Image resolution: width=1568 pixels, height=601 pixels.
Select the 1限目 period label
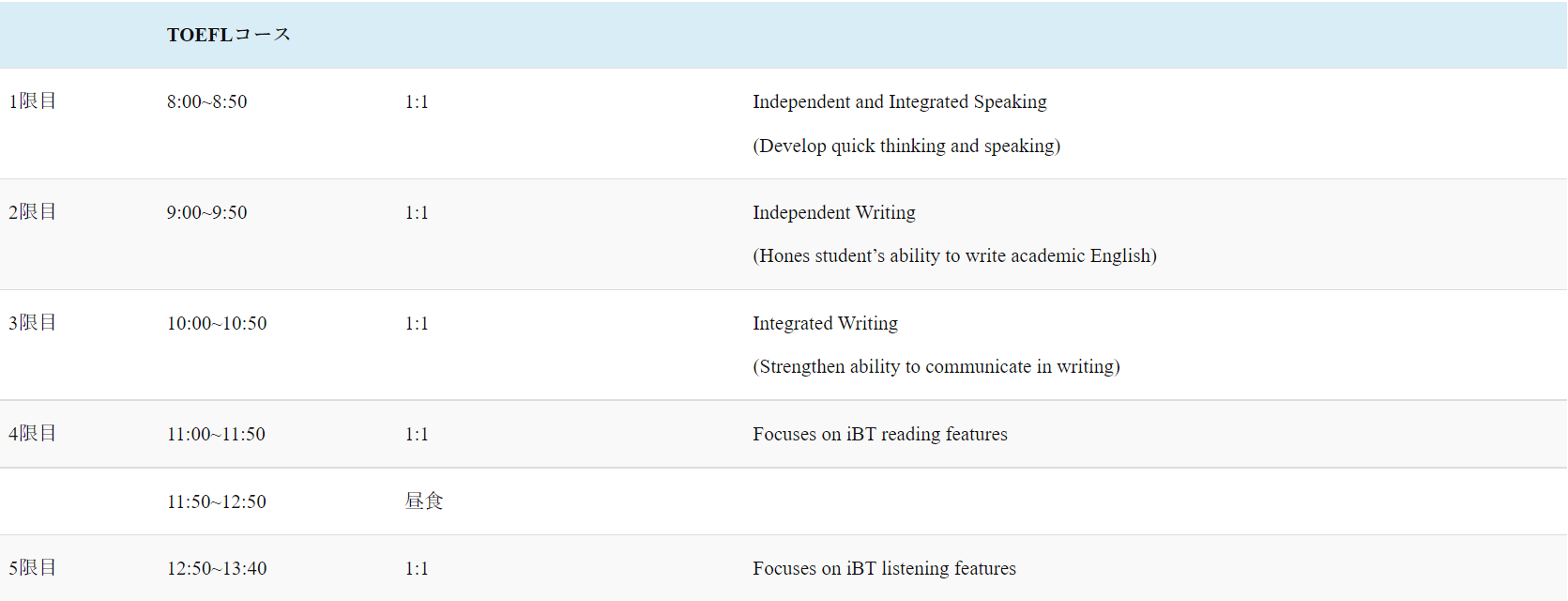(33, 101)
